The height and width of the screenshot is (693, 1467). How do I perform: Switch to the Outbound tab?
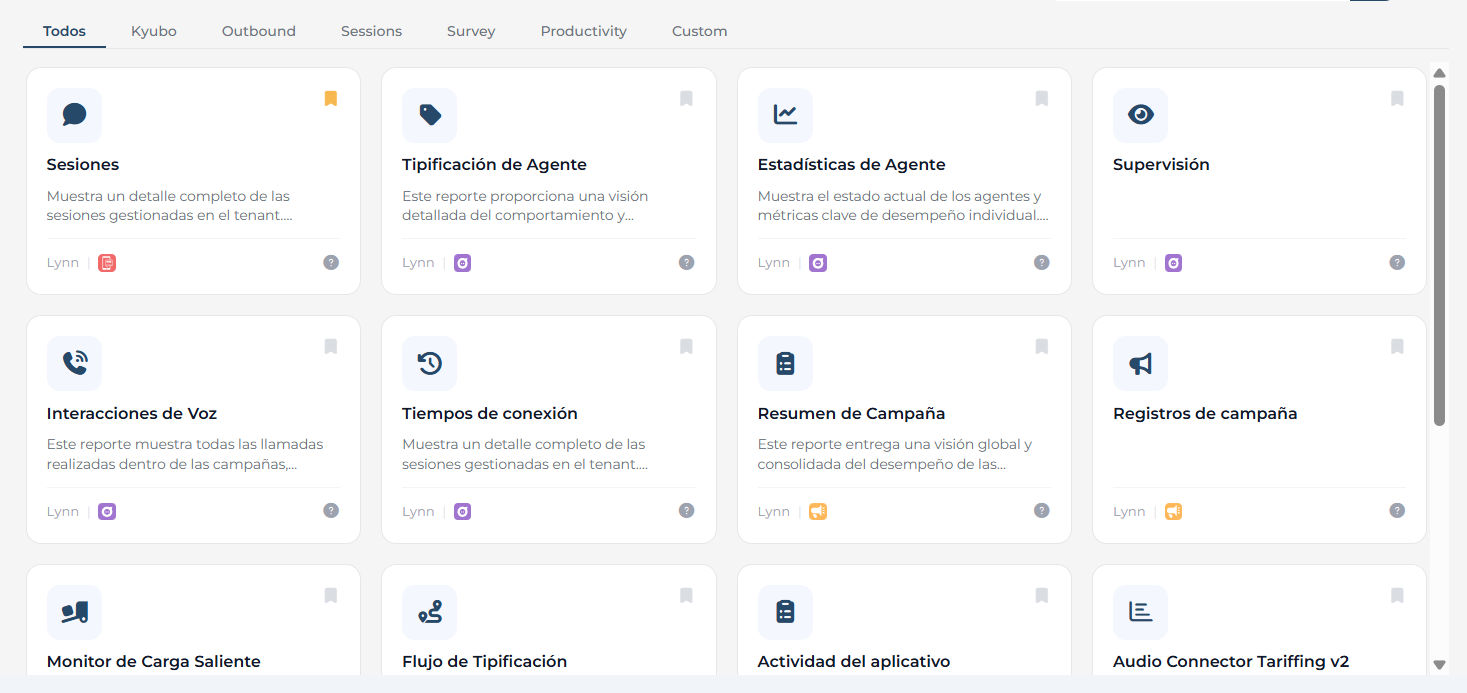click(x=259, y=31)
